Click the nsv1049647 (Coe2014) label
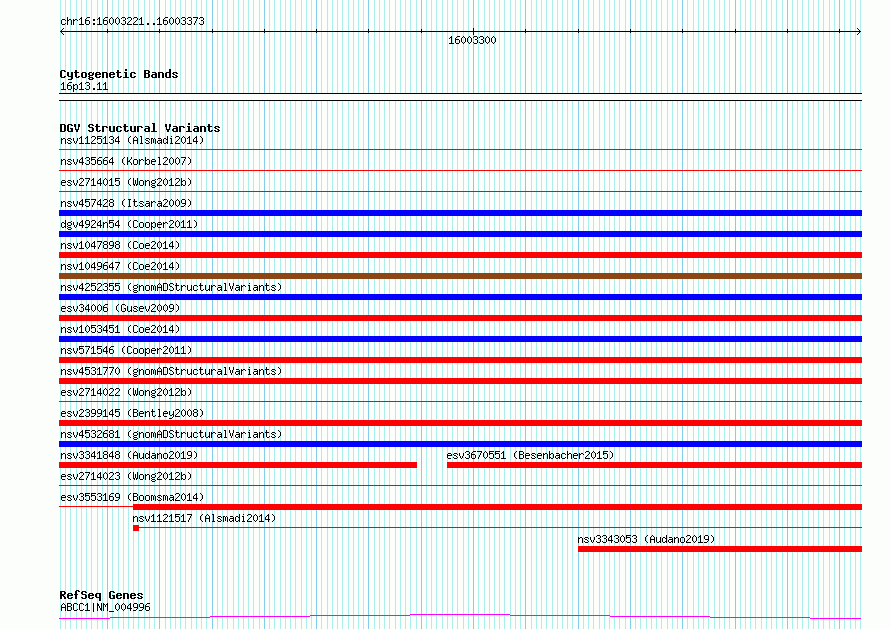 [120, 266]
